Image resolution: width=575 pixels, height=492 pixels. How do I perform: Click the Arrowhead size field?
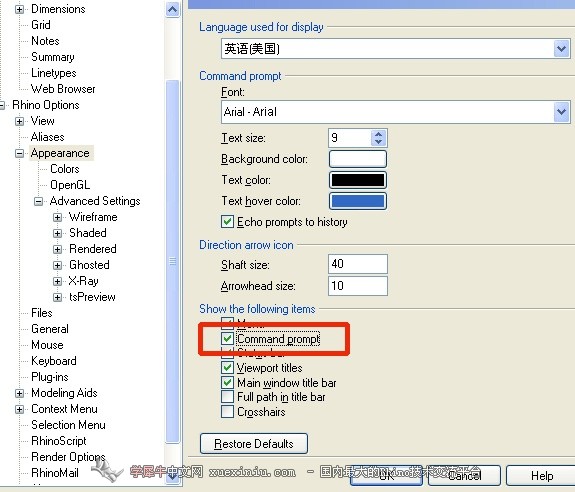[x=358, y=286]
